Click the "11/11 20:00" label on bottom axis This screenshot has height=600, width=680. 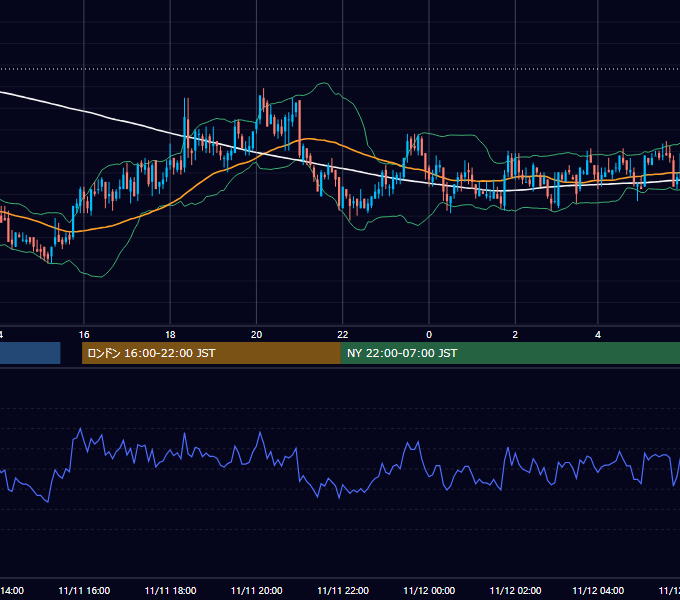[257, 590]
